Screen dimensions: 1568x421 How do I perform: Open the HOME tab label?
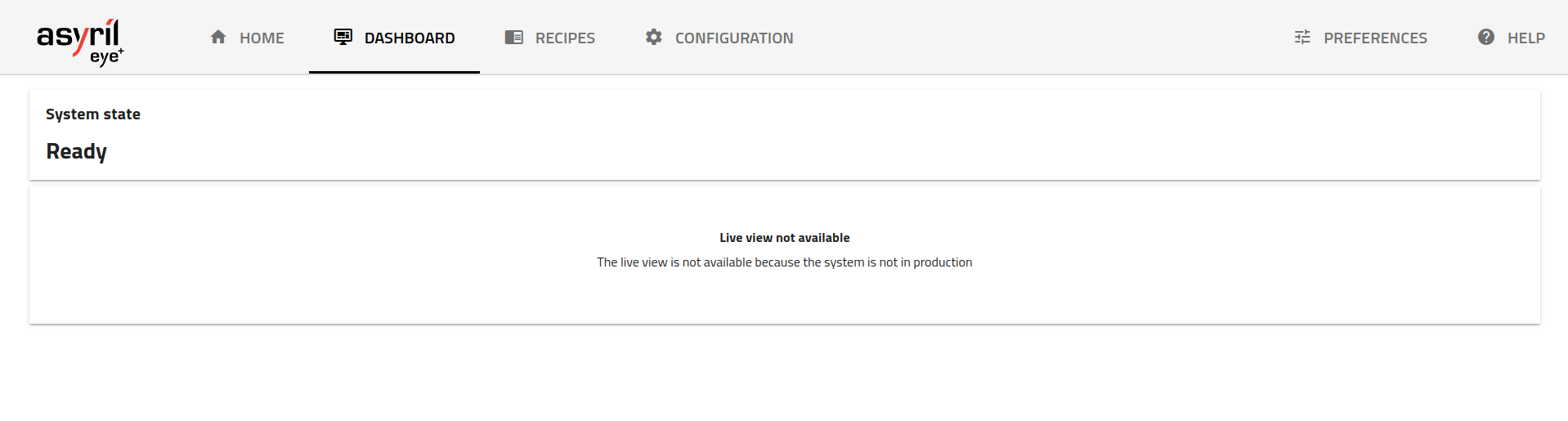262,38
